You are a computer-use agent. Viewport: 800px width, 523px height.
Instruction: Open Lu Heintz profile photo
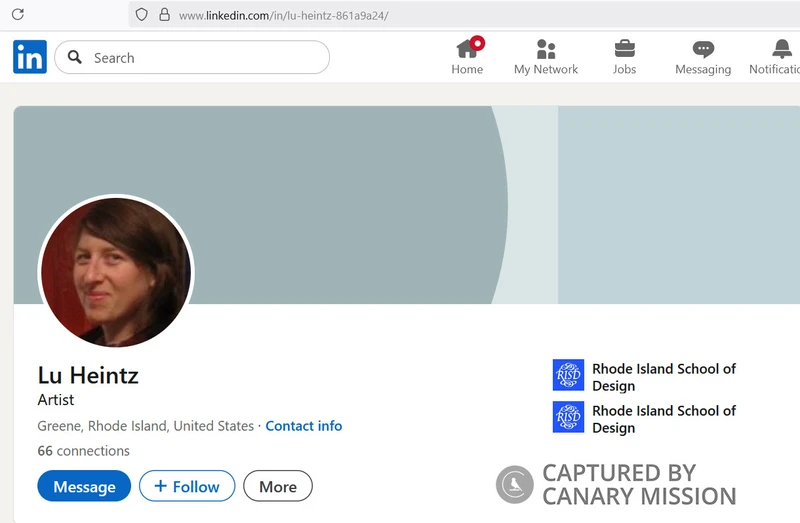click(x=116, y=272)
